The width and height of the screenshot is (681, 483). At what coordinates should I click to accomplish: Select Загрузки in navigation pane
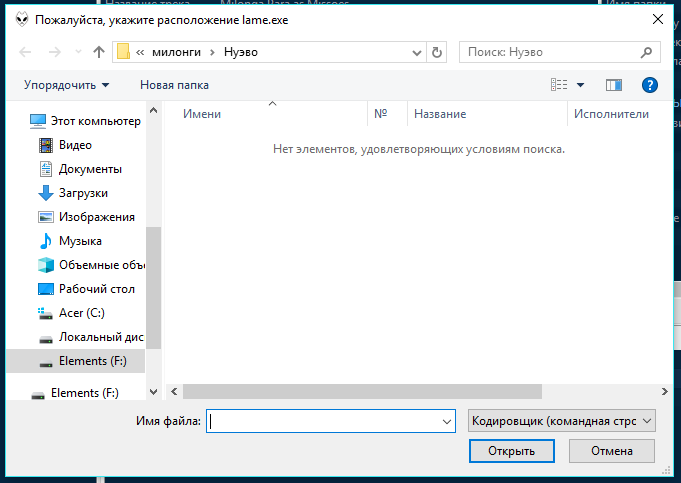[83, 193]
